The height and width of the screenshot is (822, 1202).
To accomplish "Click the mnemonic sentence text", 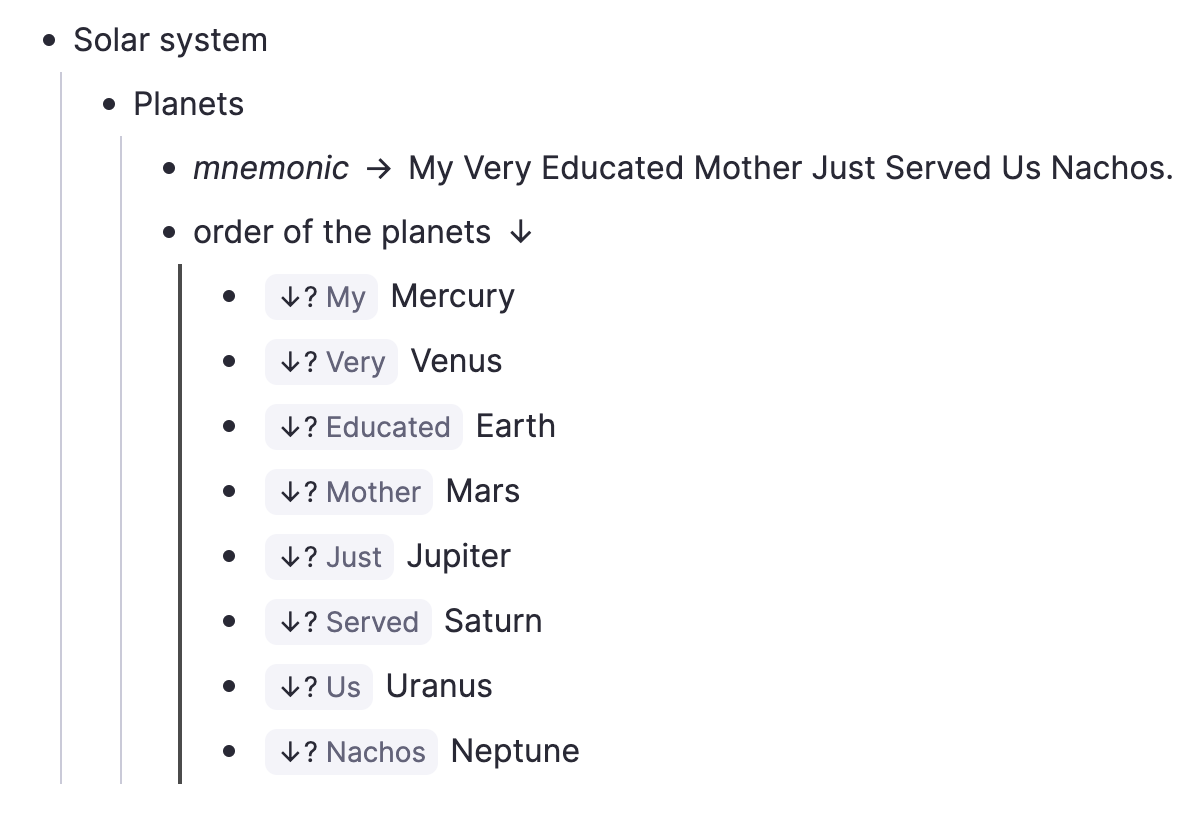I will coord(790,169).
